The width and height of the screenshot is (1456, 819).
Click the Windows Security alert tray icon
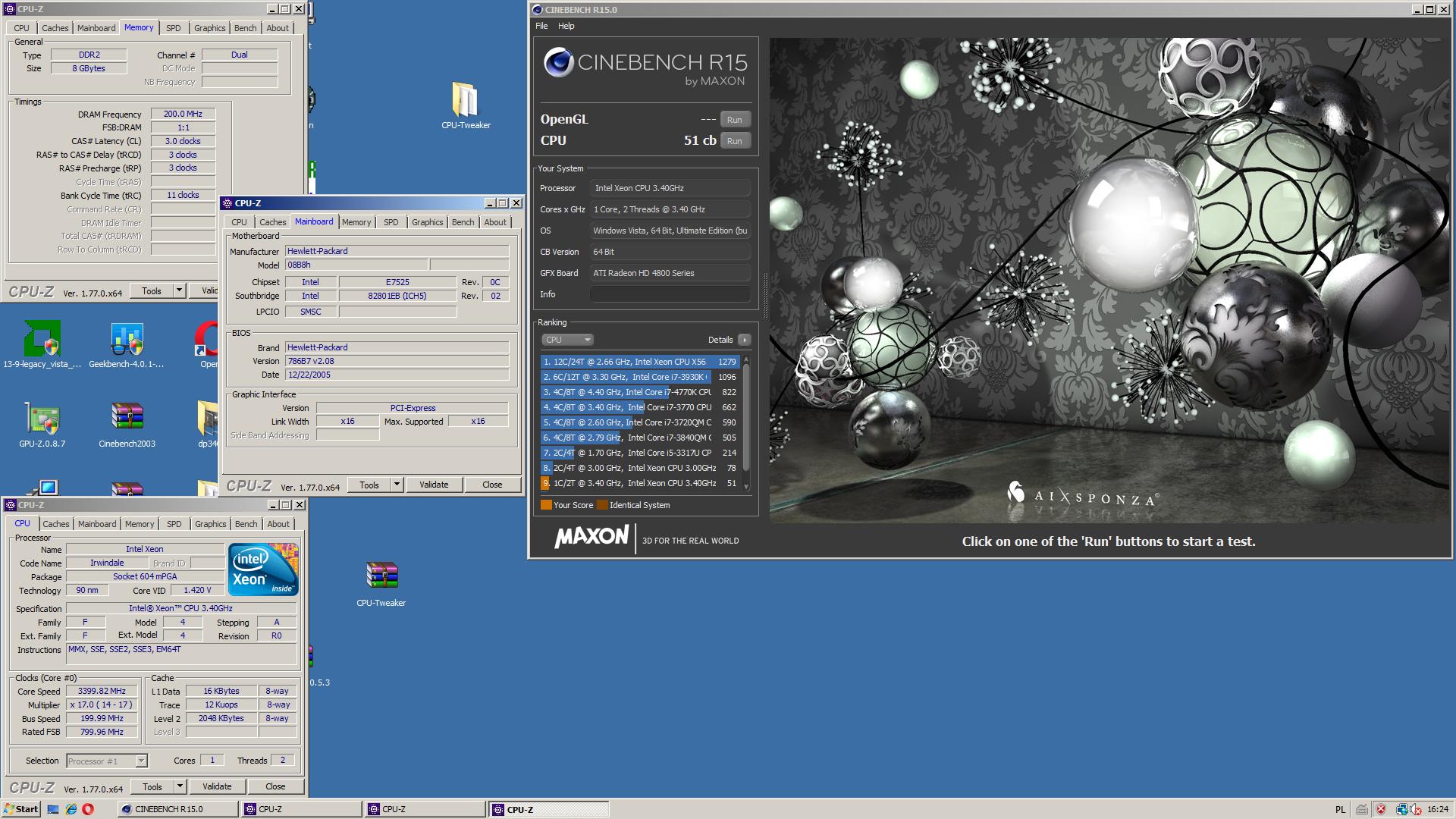(1381, 809)
